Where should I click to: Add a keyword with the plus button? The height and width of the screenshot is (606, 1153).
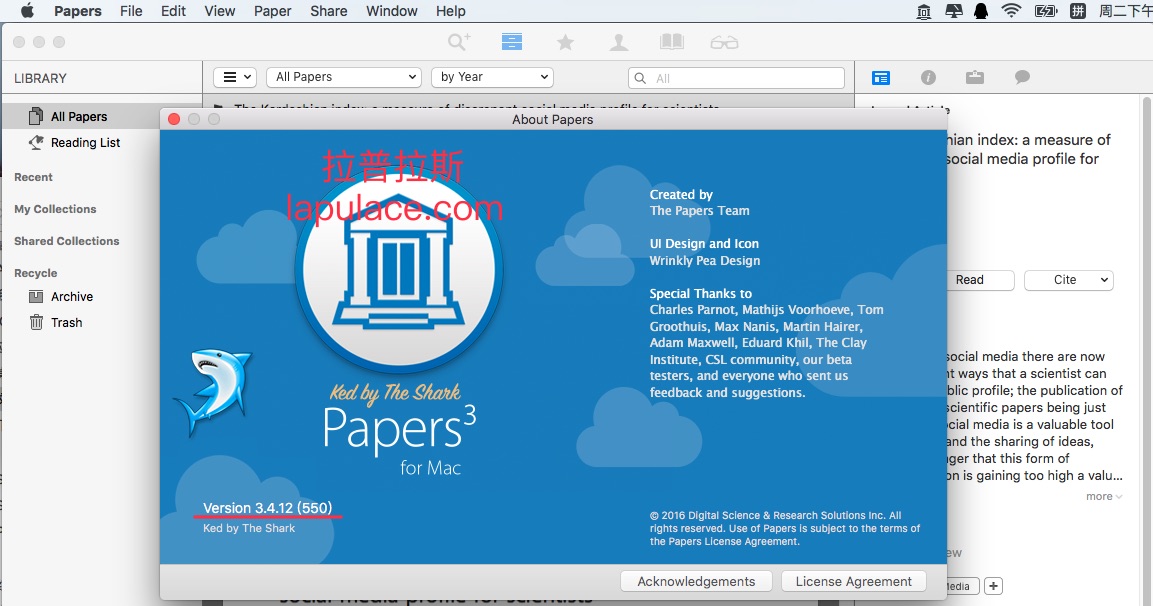pos(993,585)
